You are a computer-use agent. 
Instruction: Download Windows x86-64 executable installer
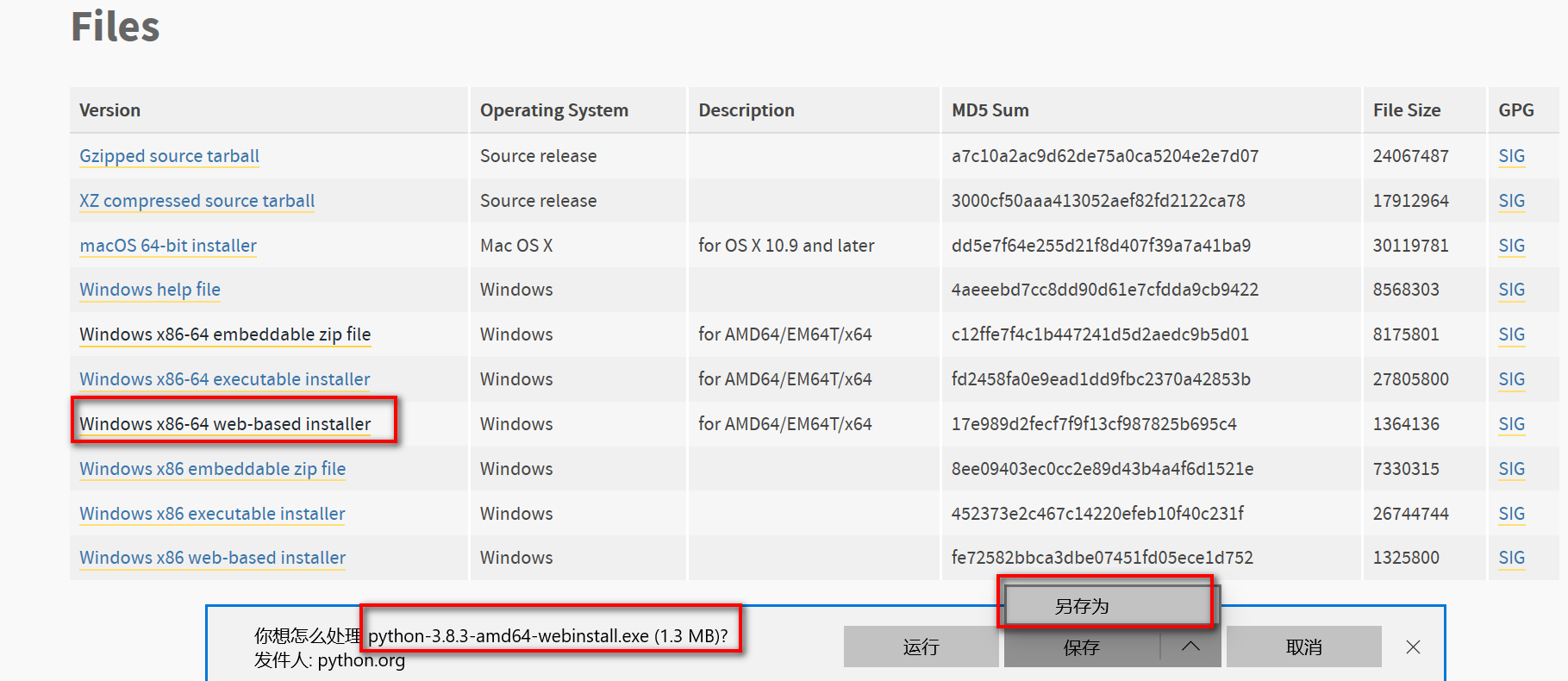point(225,379)
